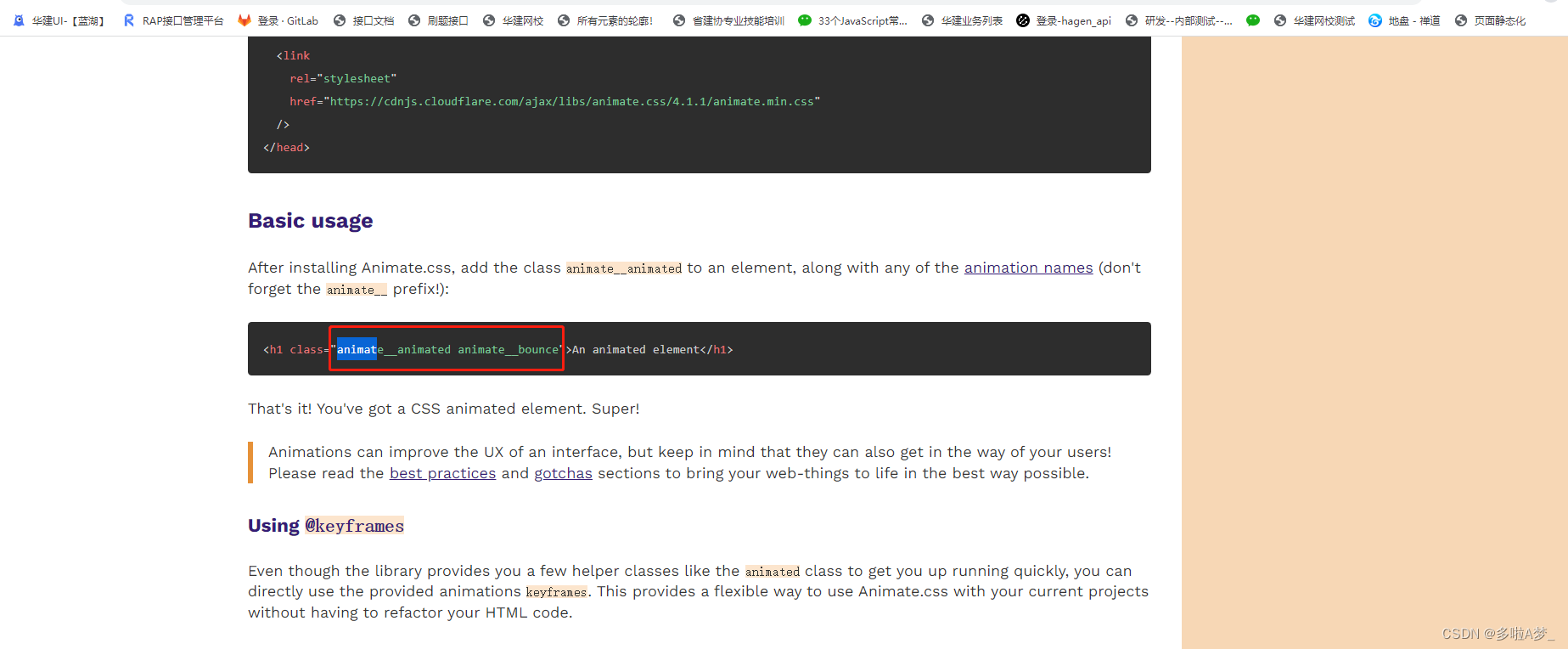
Task: Open the 华建网校测试 bookmark
Action: click(x=1314, y=20)
